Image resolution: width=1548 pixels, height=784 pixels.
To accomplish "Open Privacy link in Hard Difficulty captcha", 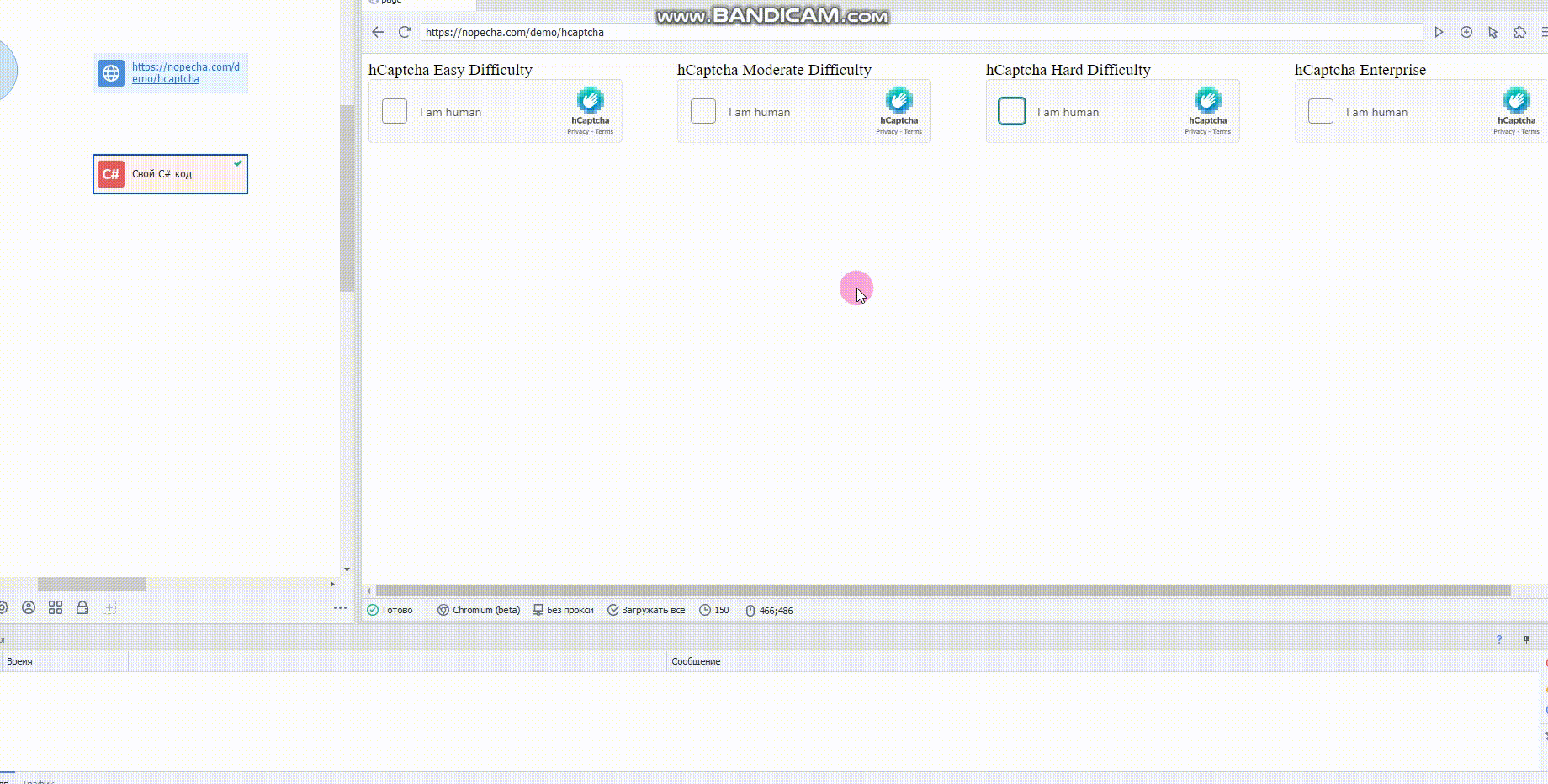I will (1195, 132).
